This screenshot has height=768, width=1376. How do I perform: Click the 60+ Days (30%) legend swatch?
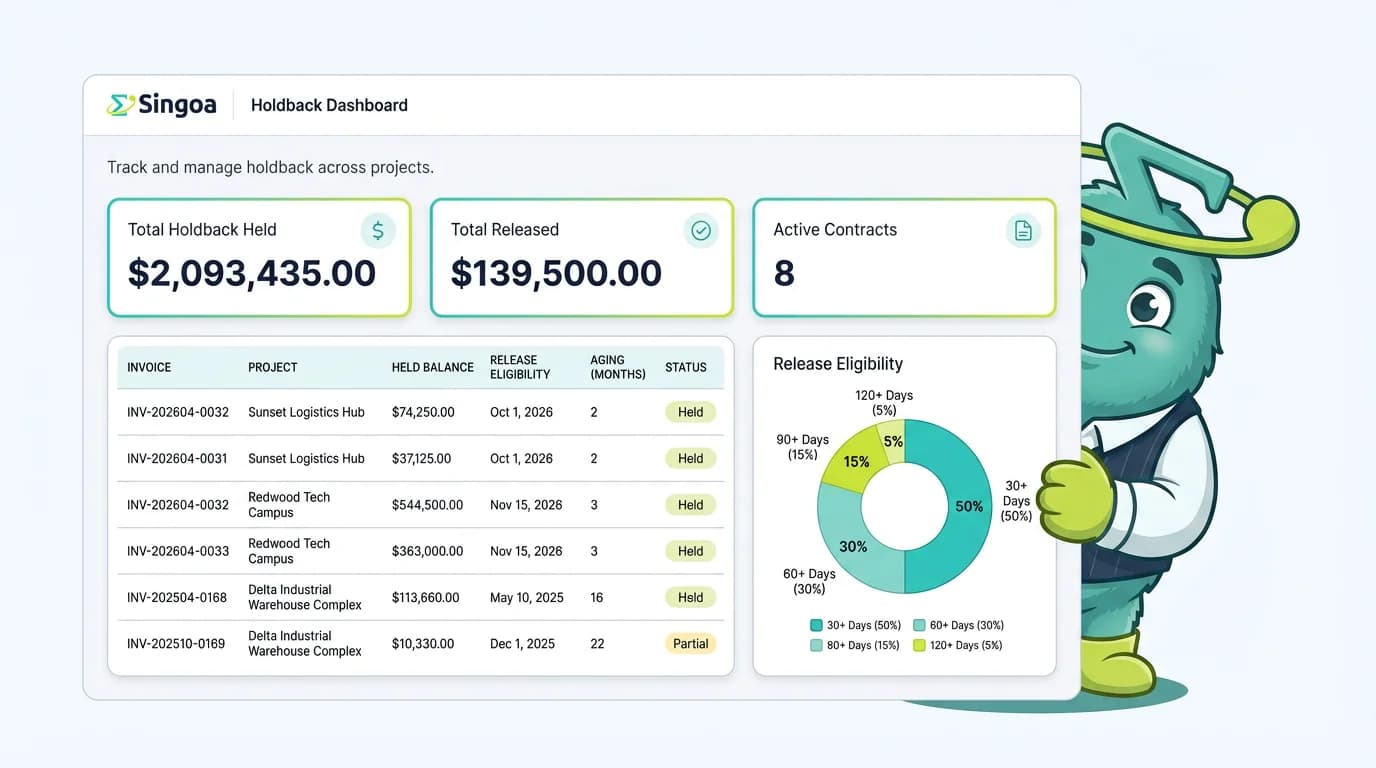click(919, 625)
